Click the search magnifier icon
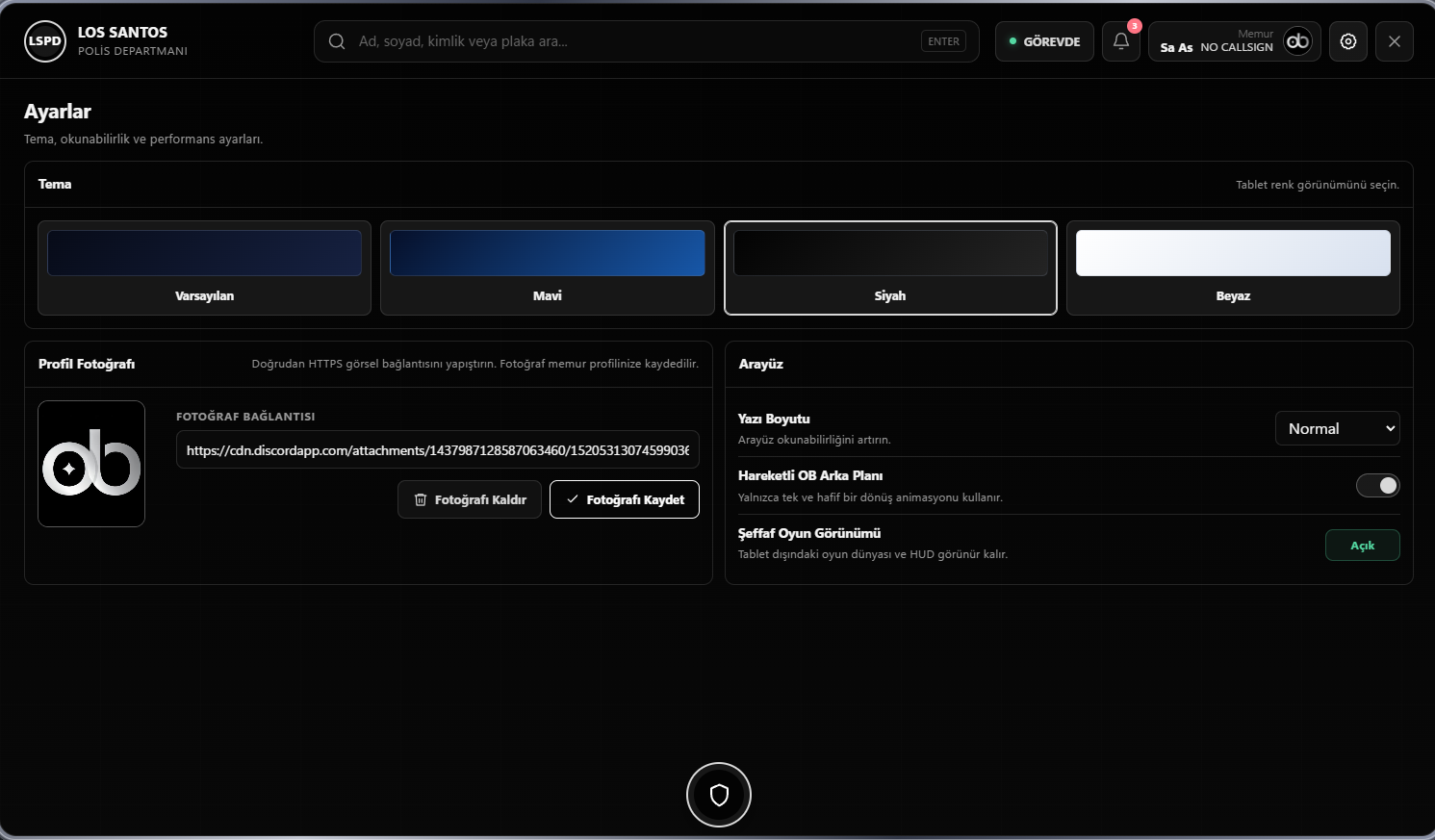The width and height of the screenshot is (1435, 840). coord(337,41)
